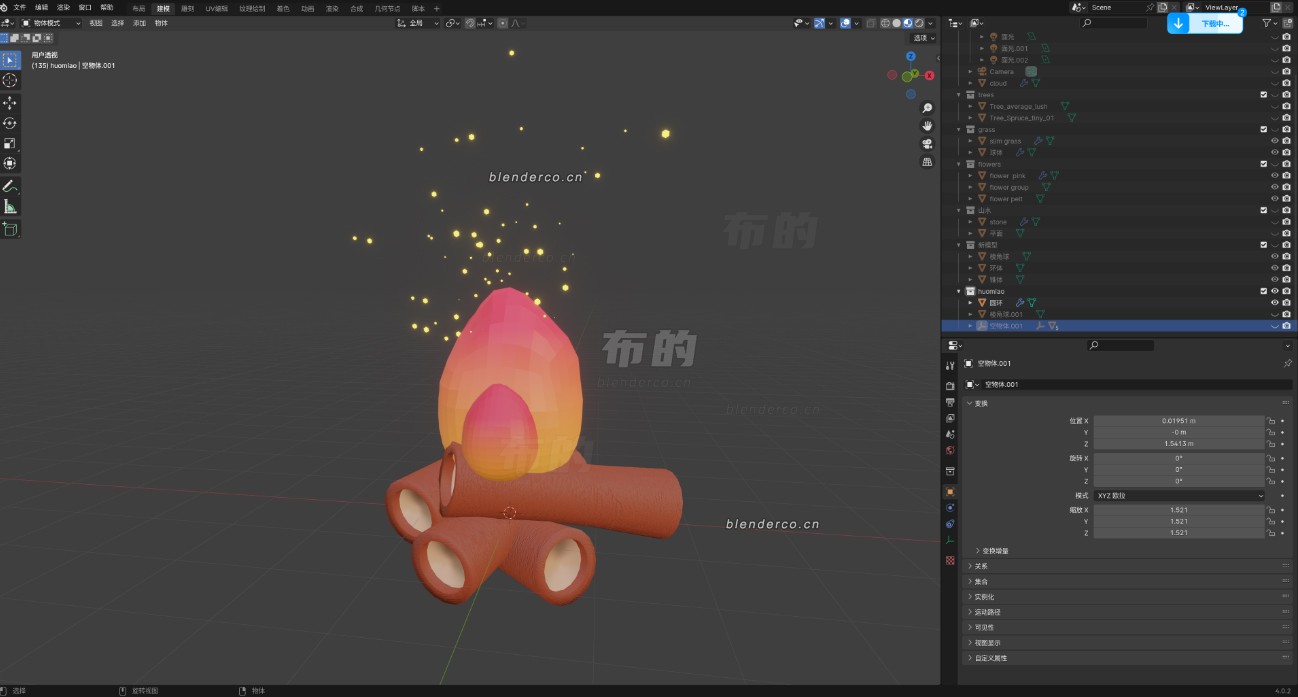The image size is (1298, 697).
Task: Pin the properties editor context
Action: [x=1287, y=363]
